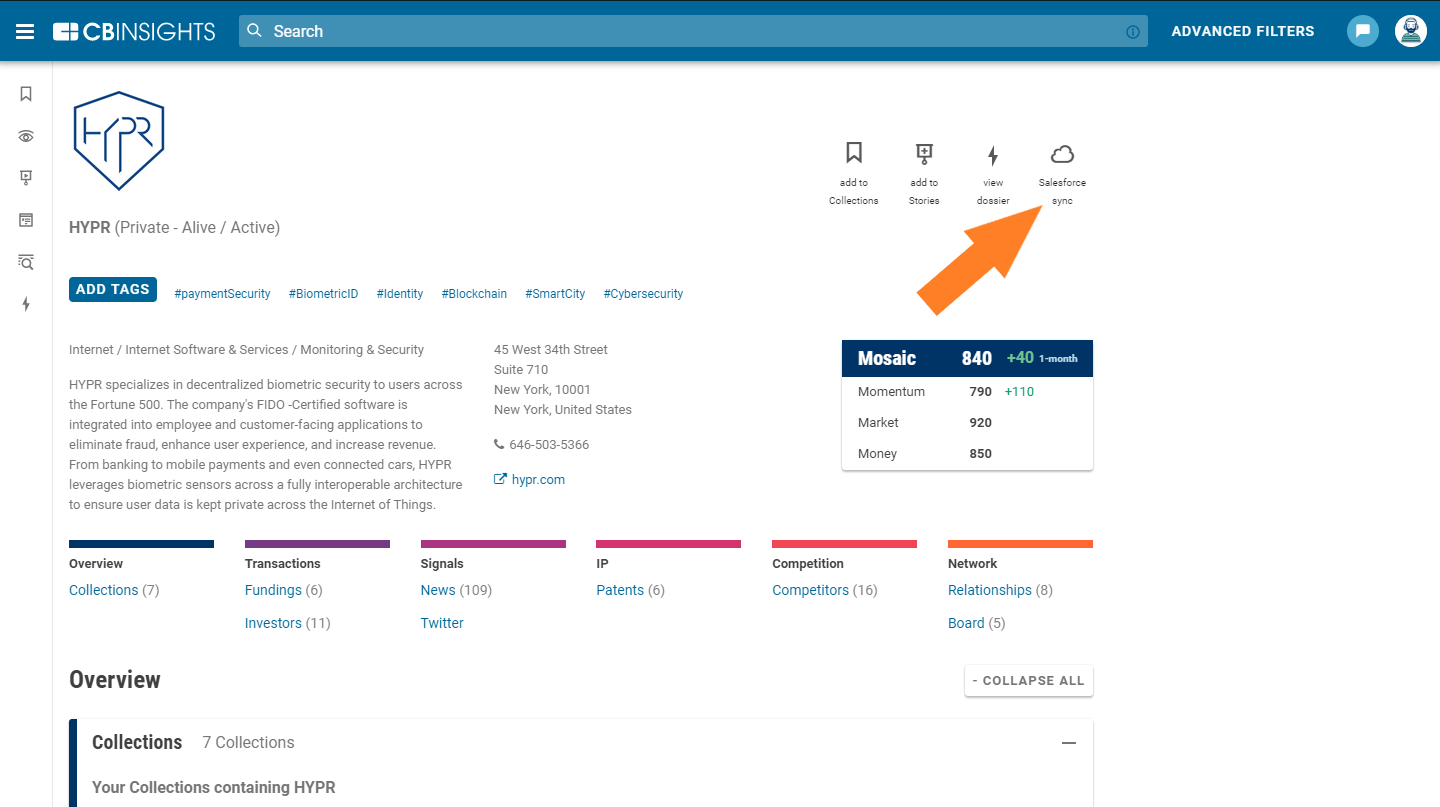This screenshot has height=807, width=1440.
Task: Collapse the Collections section with minus icon
Action: coord(1069,743)
